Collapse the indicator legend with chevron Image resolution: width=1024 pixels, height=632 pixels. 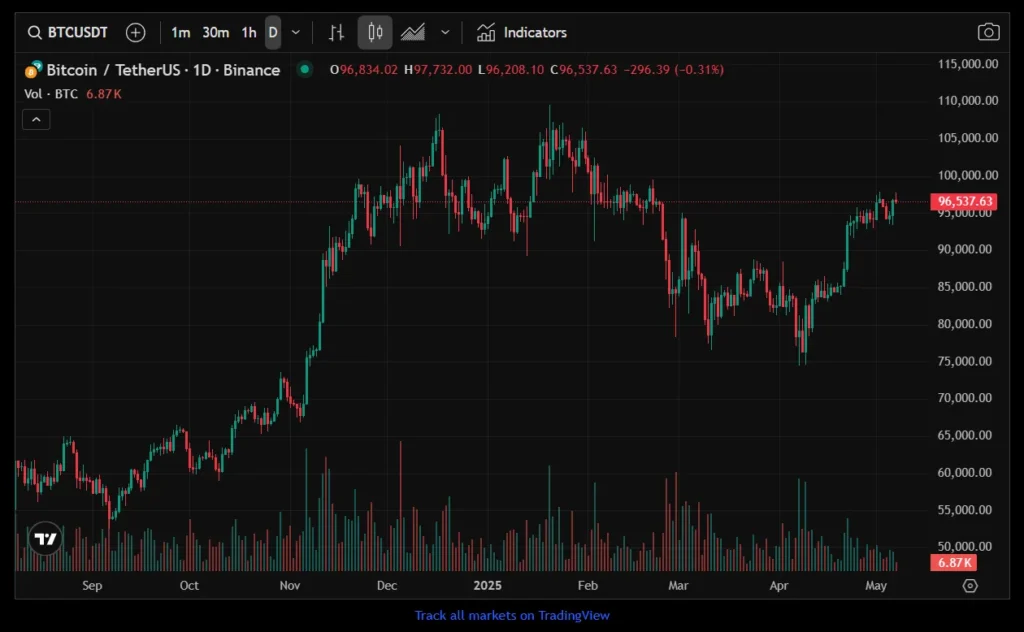36,120
